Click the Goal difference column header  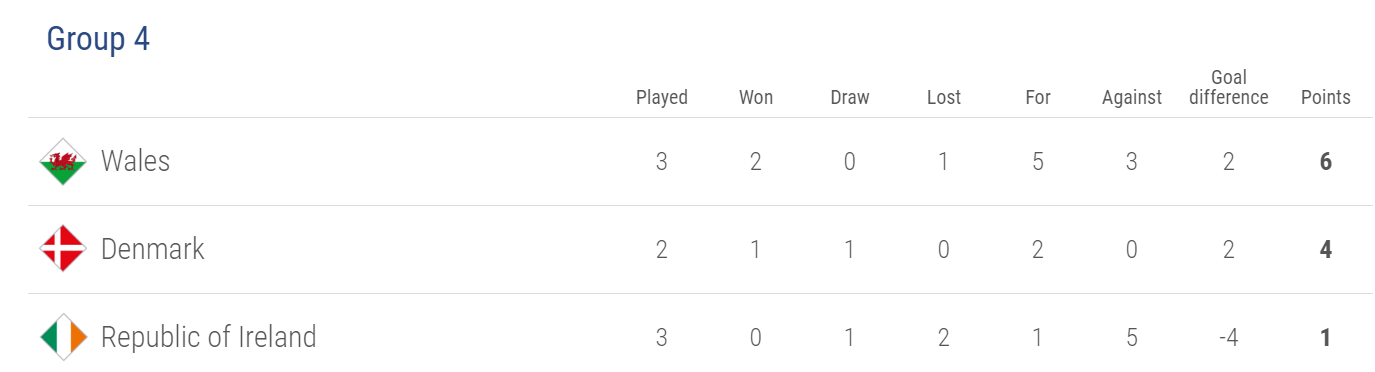[1229, 88]
